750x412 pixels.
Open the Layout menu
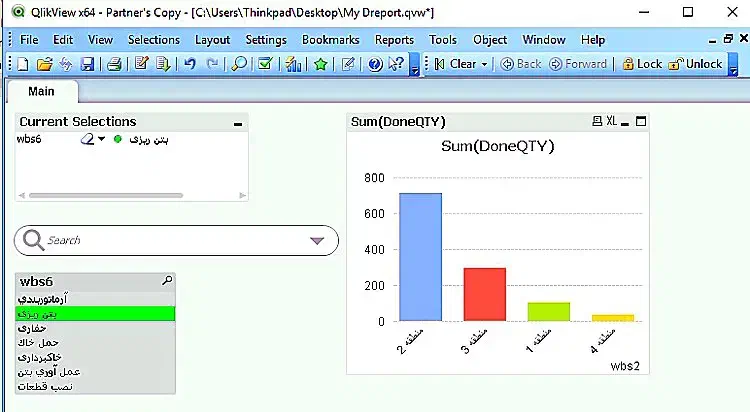(212, 40)
